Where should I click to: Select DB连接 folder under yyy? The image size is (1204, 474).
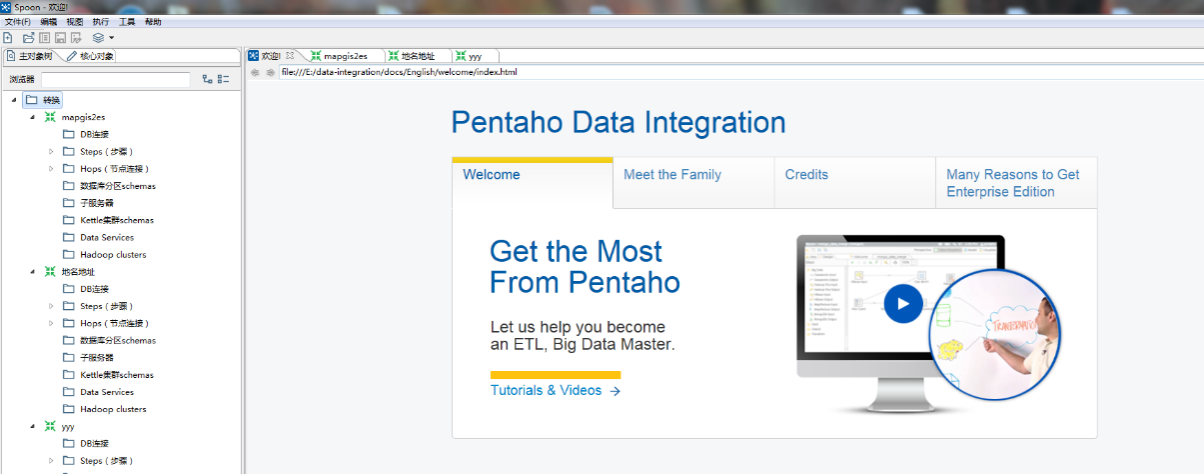tap(86, 443)
